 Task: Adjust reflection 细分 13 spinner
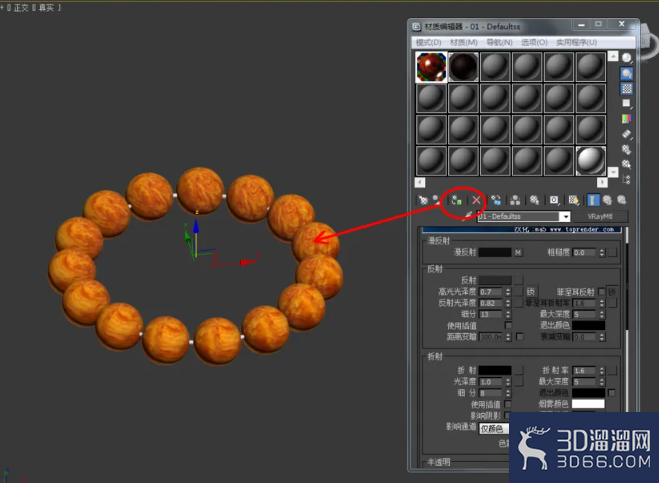pyautogui.click(x=508, y=314)
